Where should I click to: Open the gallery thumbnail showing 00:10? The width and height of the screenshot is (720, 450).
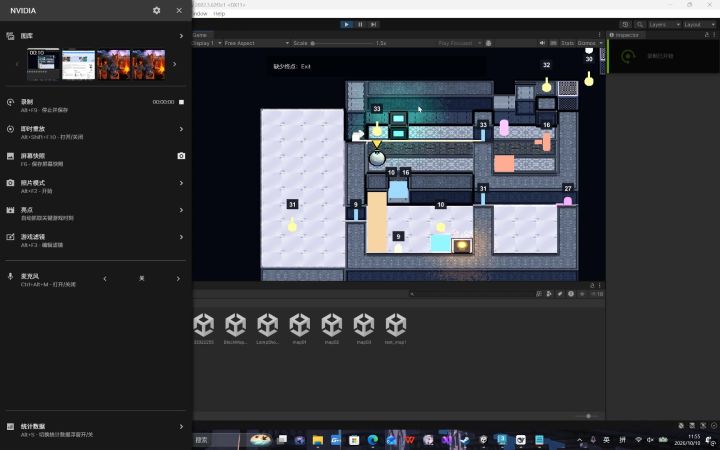pos(43,64)
